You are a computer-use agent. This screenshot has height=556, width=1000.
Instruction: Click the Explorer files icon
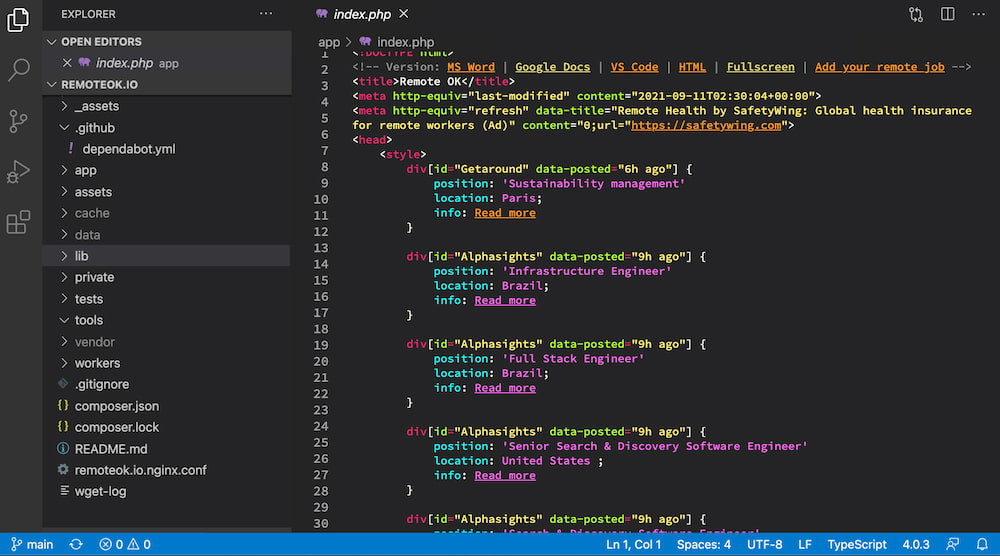pos(19,20)
